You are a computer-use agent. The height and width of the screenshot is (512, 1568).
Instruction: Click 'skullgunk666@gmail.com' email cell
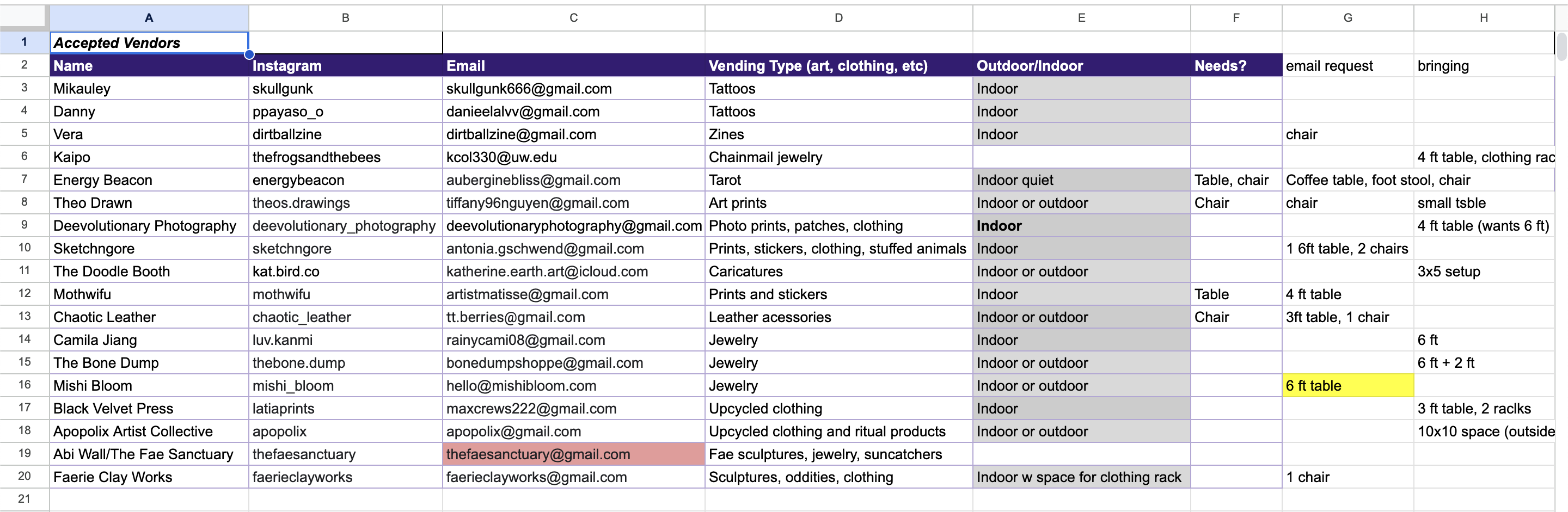[573, 88]
